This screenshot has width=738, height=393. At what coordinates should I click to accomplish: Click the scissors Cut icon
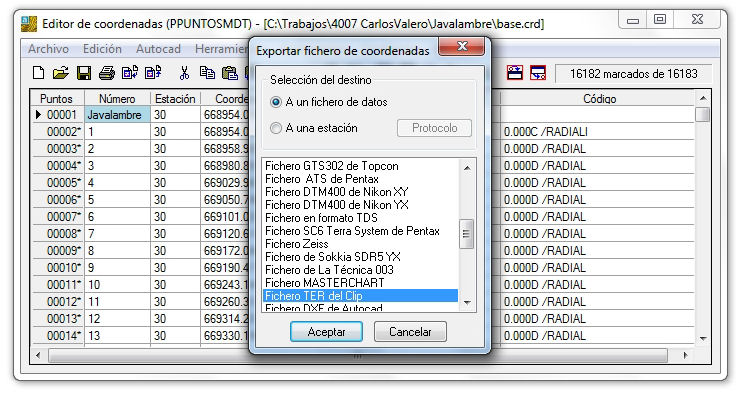[x=184, y=72]
